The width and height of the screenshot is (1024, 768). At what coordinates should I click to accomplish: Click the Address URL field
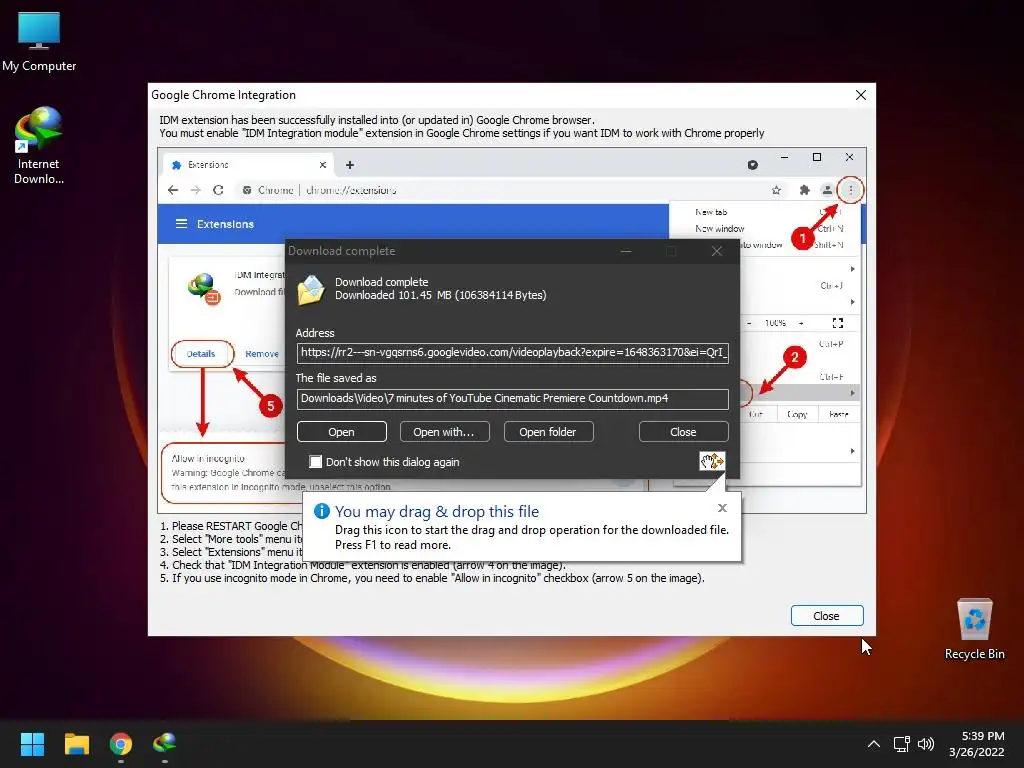pyautogui.click(x=513, y=353)
